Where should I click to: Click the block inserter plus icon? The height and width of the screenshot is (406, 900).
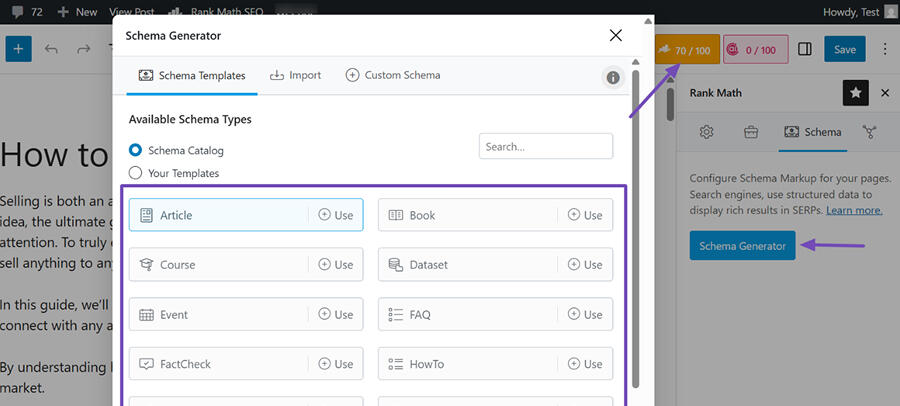tap(20, 49)
